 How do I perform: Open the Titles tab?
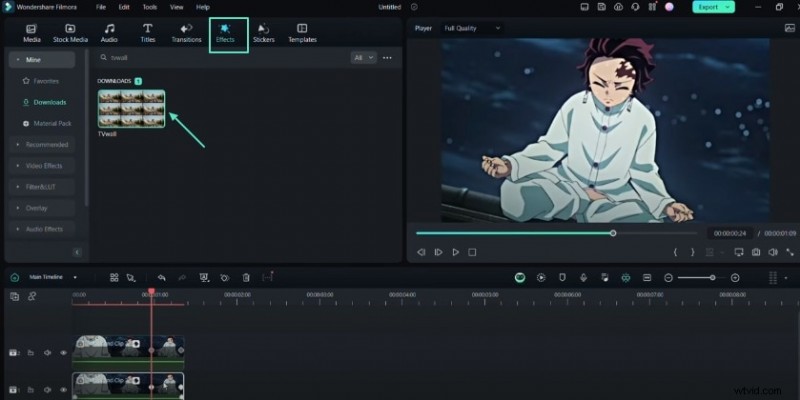(147, 33)
